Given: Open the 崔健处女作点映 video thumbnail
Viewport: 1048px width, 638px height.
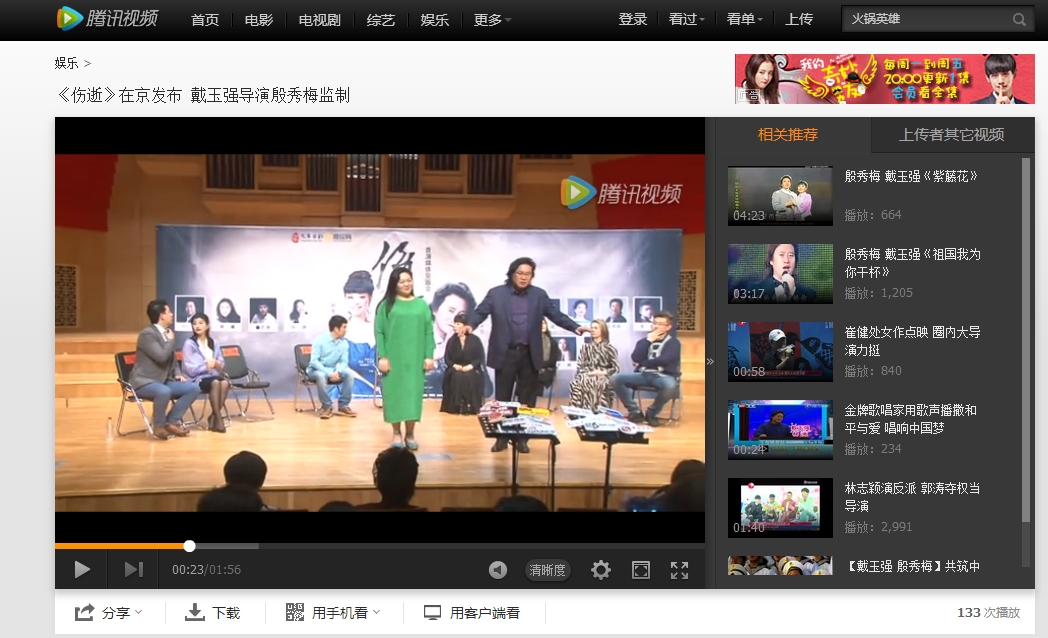Looking at the screenshot, I should coord(780,351).
